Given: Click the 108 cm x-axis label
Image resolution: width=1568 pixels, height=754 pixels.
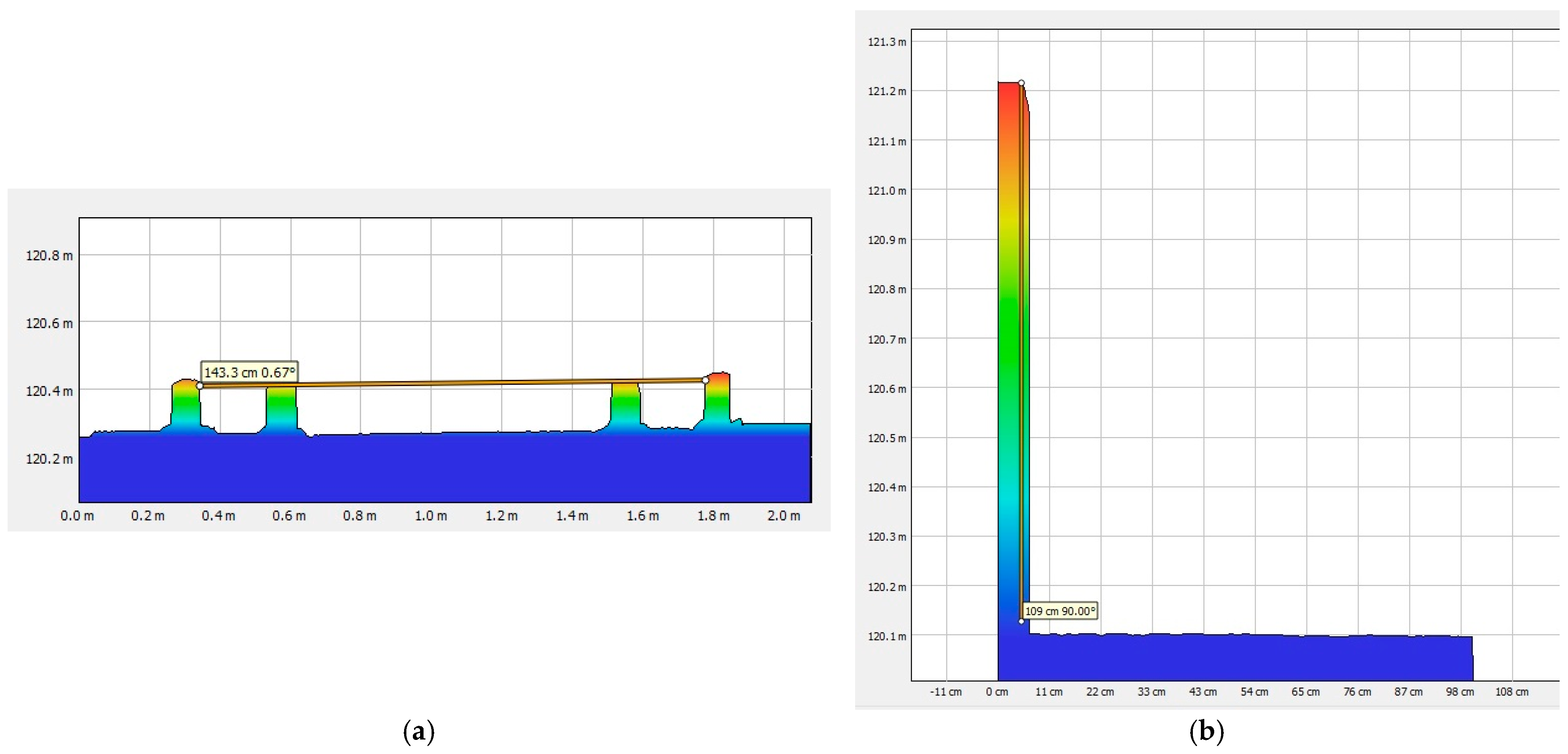Looking at the screenshot, I should [x=1512, y=692].
